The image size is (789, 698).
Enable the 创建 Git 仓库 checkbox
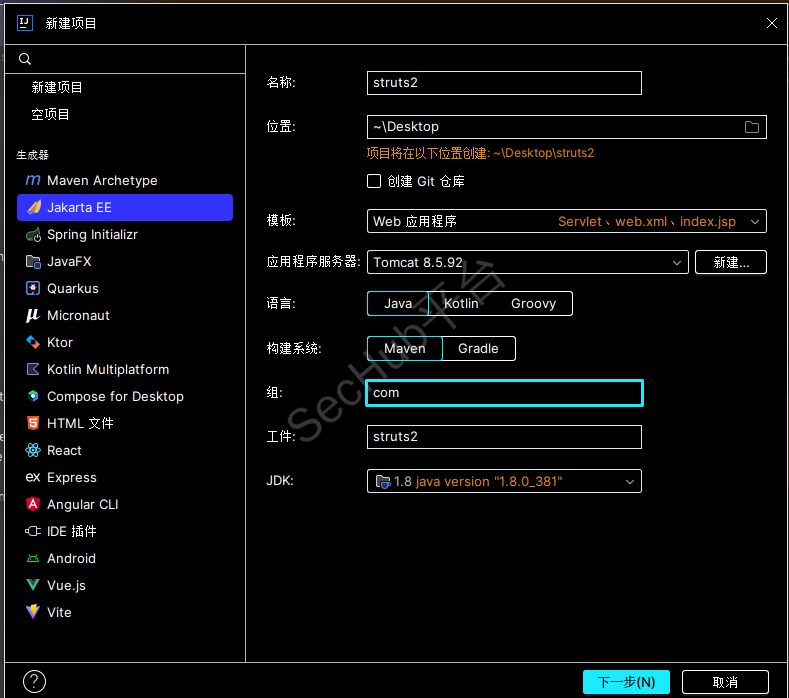pyautogui.click(x=374, y=181)
